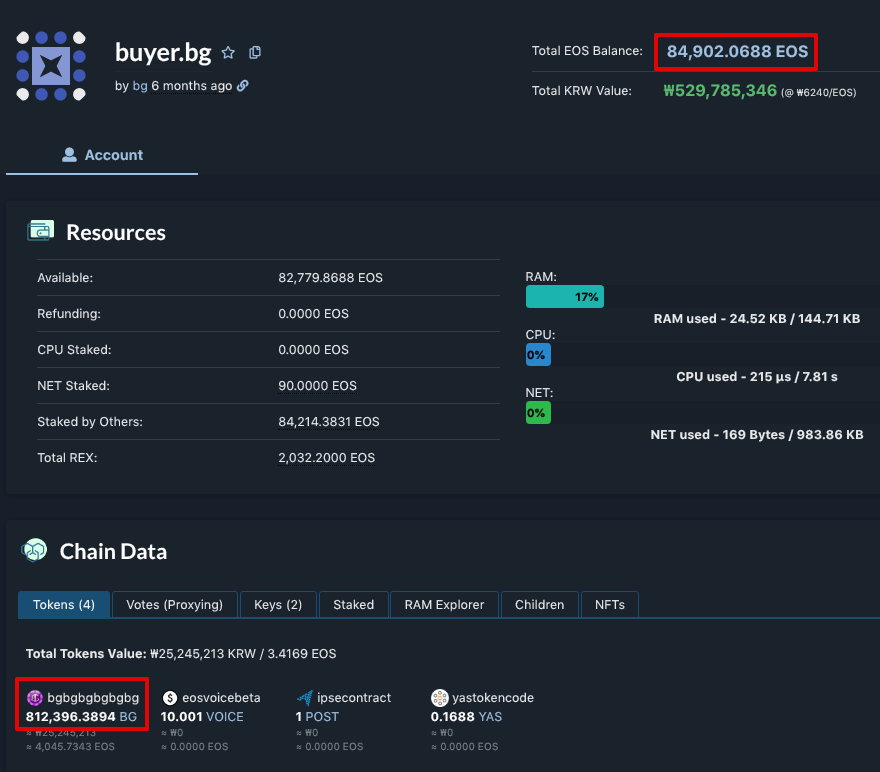The height and width of the screenshot is (772, 880).
Task: Click the 'RAM used - 24.52 KB / 144.71 KB' text
Action: (x=757, y=318)
